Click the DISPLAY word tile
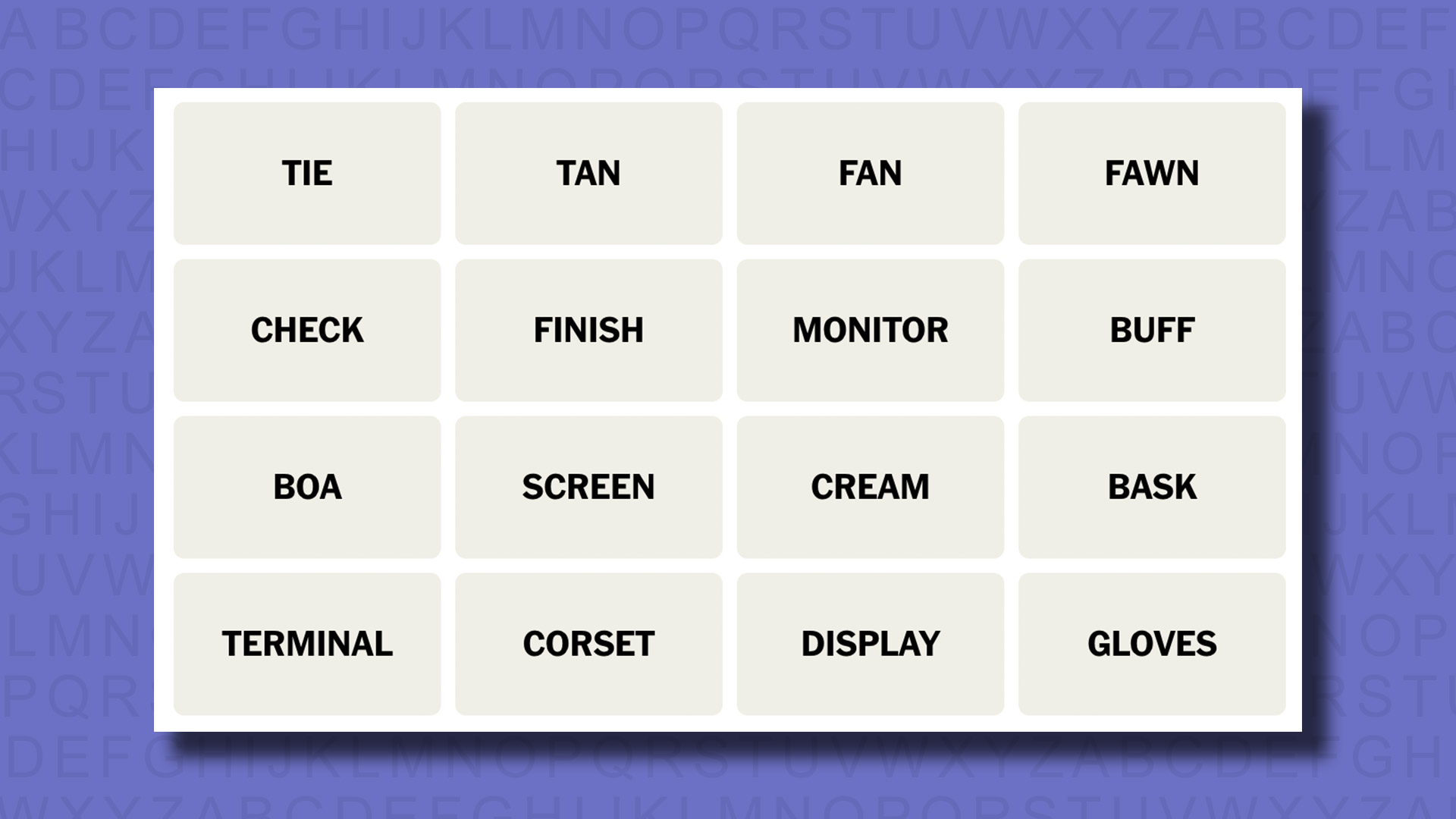 [x=870, y=643]
